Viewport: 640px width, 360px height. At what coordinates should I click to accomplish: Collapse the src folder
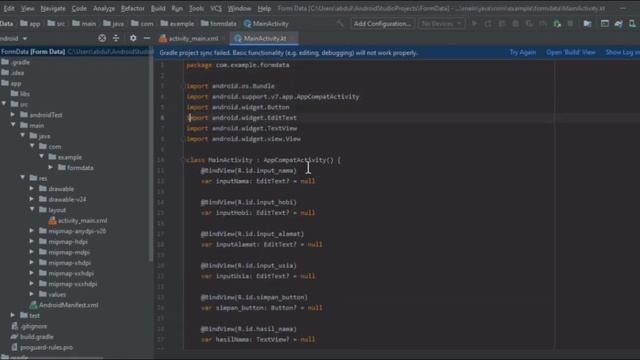click(x=4, y=104)
